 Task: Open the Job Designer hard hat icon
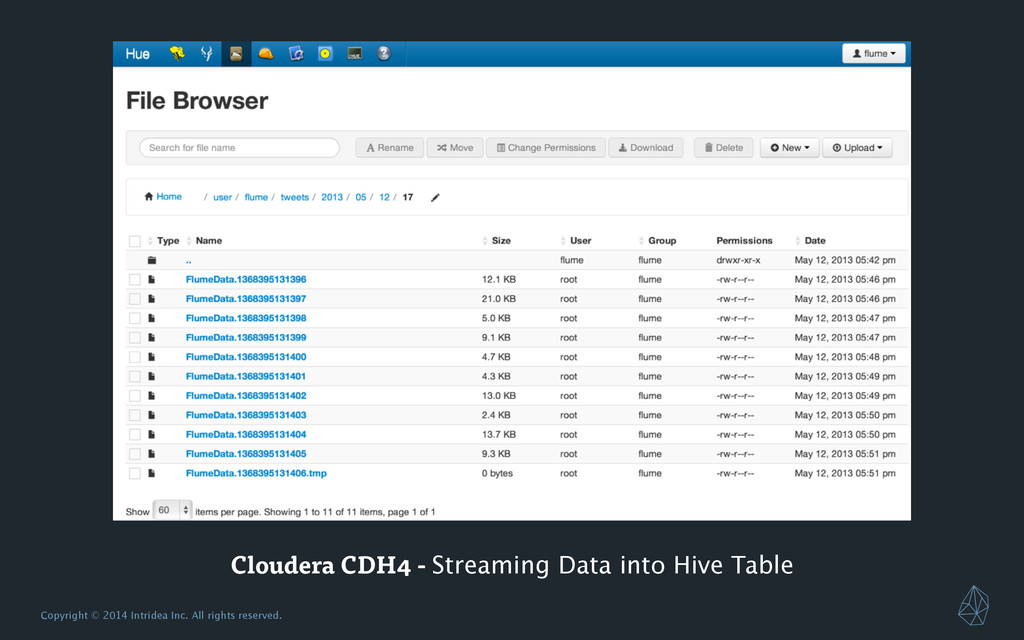(x=266, y=54)
